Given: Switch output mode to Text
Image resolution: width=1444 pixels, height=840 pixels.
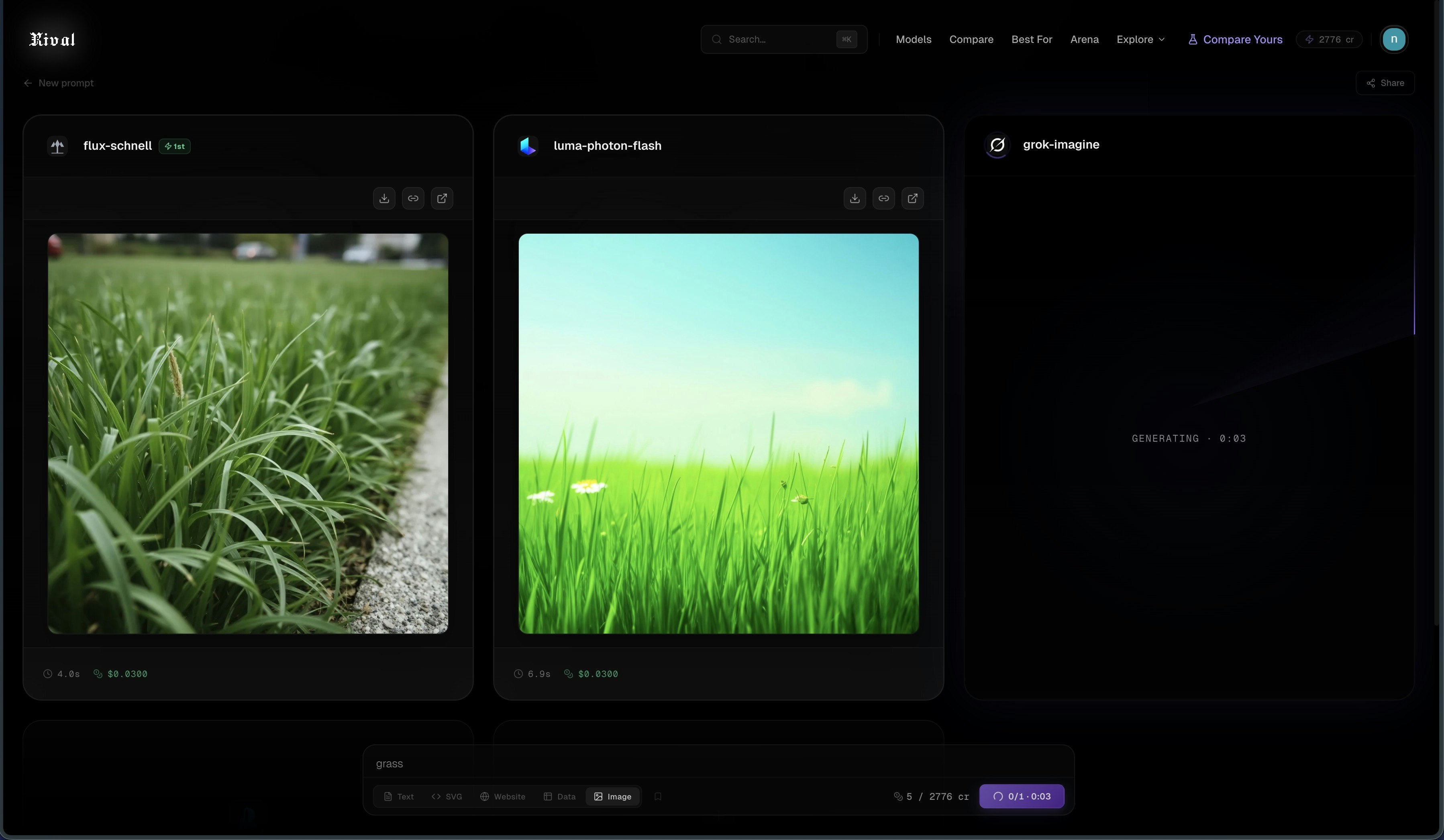Looking at the screenshot, I should click(x=399, y=797).
